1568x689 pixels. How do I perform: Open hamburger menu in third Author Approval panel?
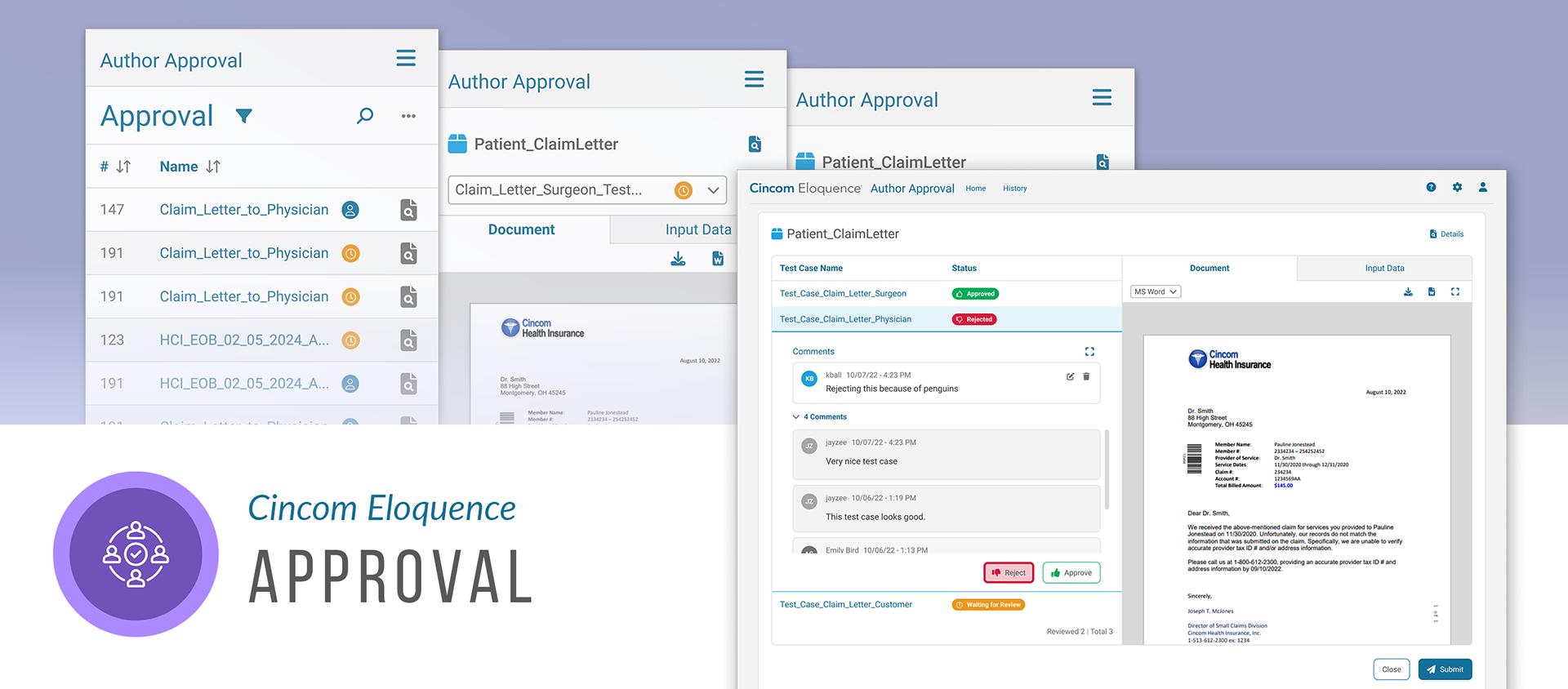coord(1102,97)
